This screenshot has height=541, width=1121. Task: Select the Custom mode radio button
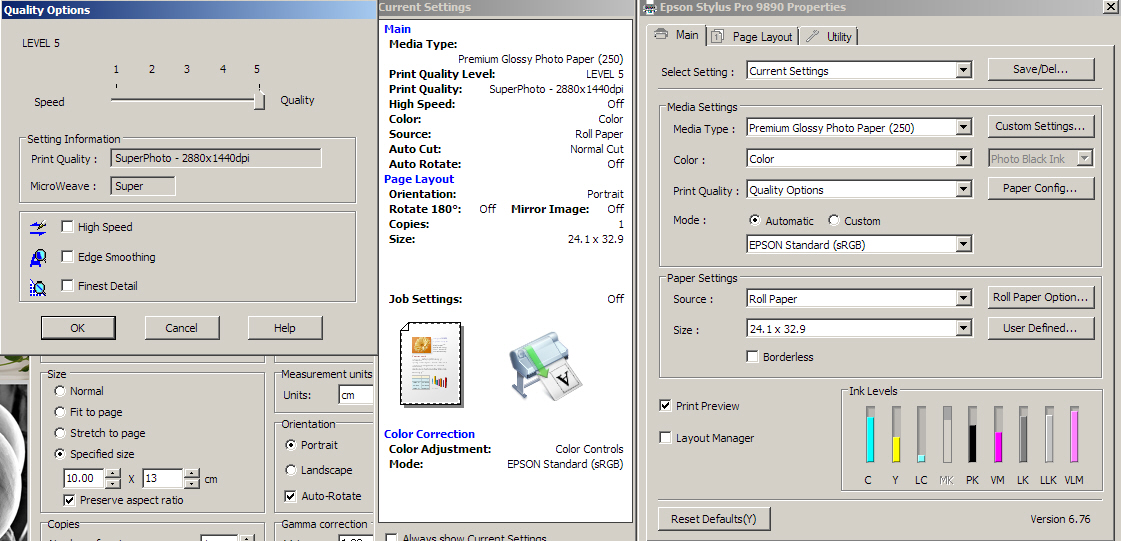pos(833,221)
